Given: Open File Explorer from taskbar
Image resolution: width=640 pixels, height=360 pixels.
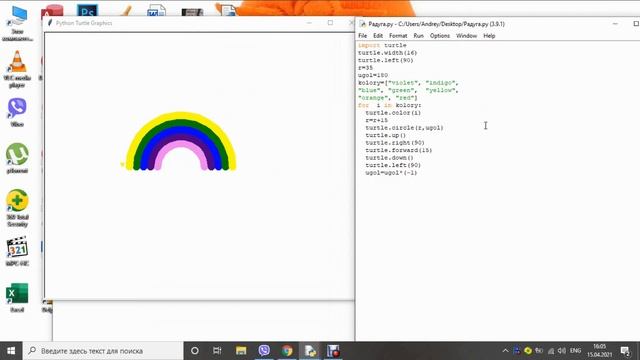Looking at the screenshot, I should click(x=241, y=351).
